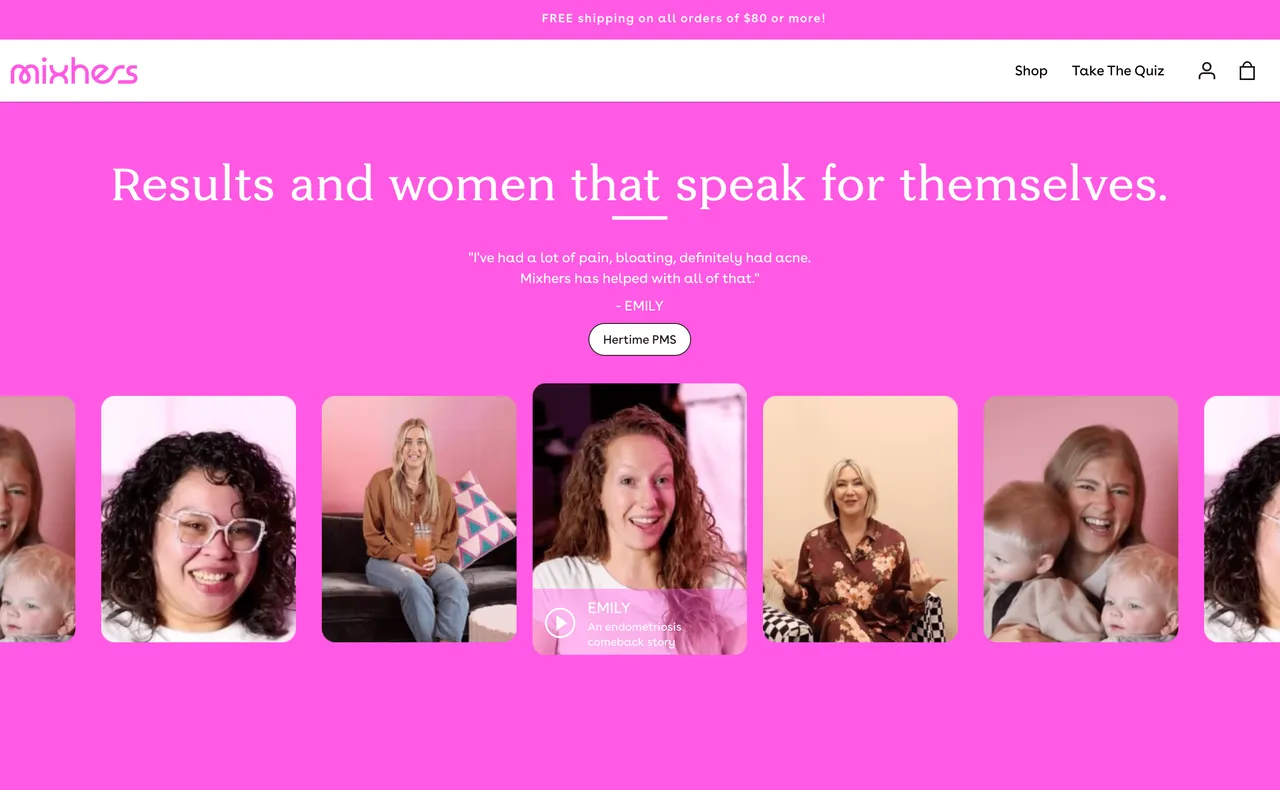The height and width of the screenshot is (790, 1280).
Task: Open the user account icon
Action: coord(1207,70)
